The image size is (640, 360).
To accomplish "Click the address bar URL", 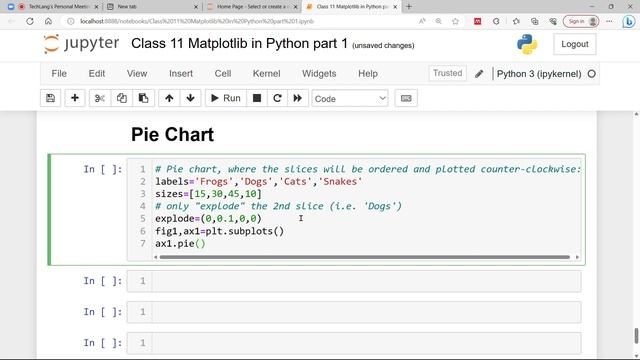I will coord(197,21).
